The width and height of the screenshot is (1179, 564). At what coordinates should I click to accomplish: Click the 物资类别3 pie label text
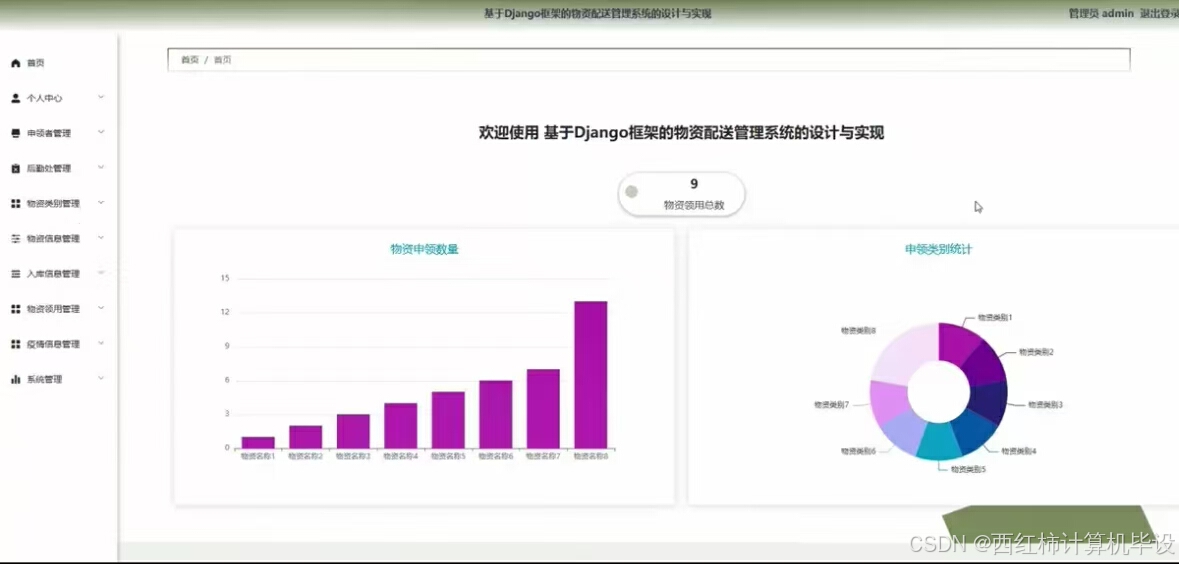coord(1045,405)
